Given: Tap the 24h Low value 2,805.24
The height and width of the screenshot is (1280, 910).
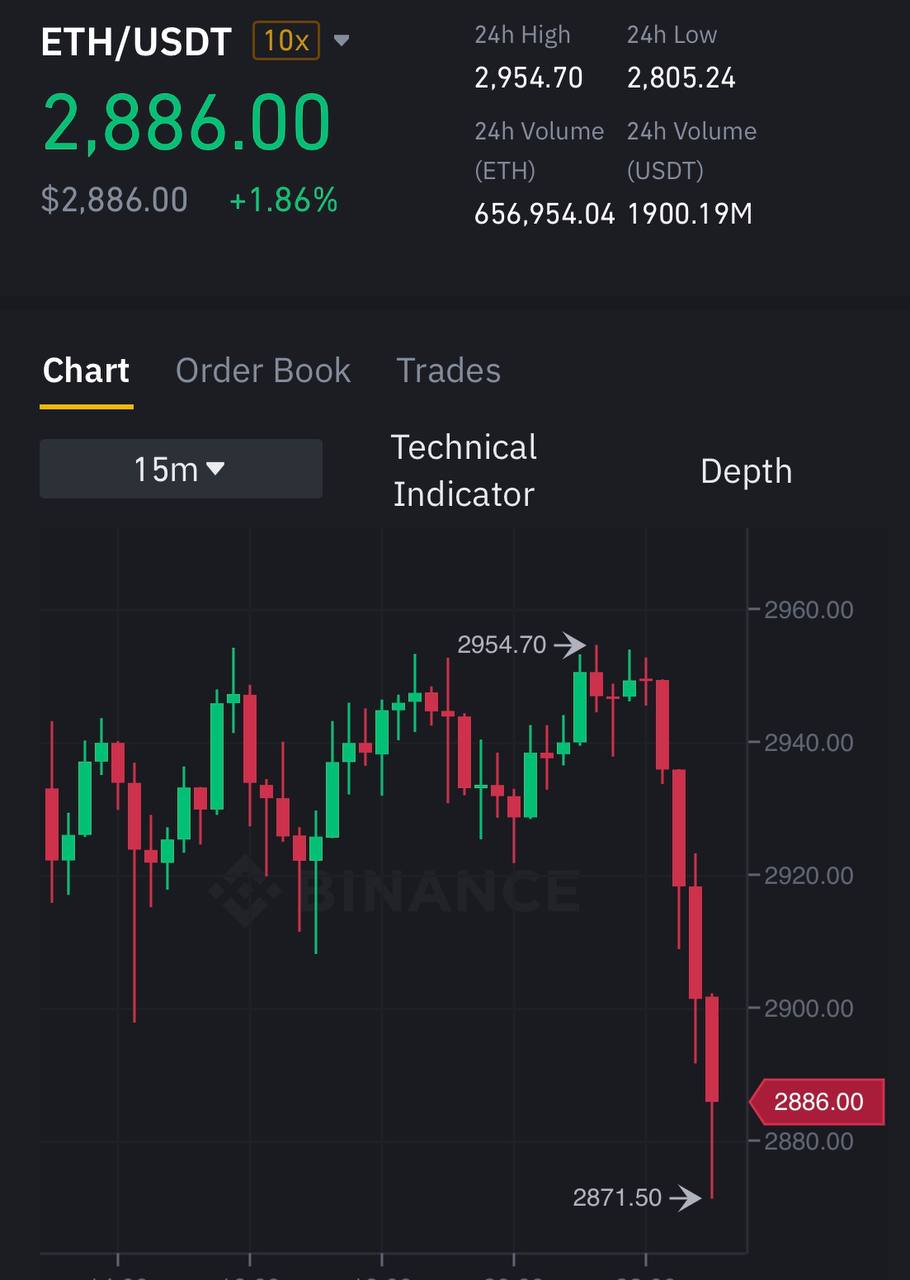Looking at the screenshot, I should [681, 78].
